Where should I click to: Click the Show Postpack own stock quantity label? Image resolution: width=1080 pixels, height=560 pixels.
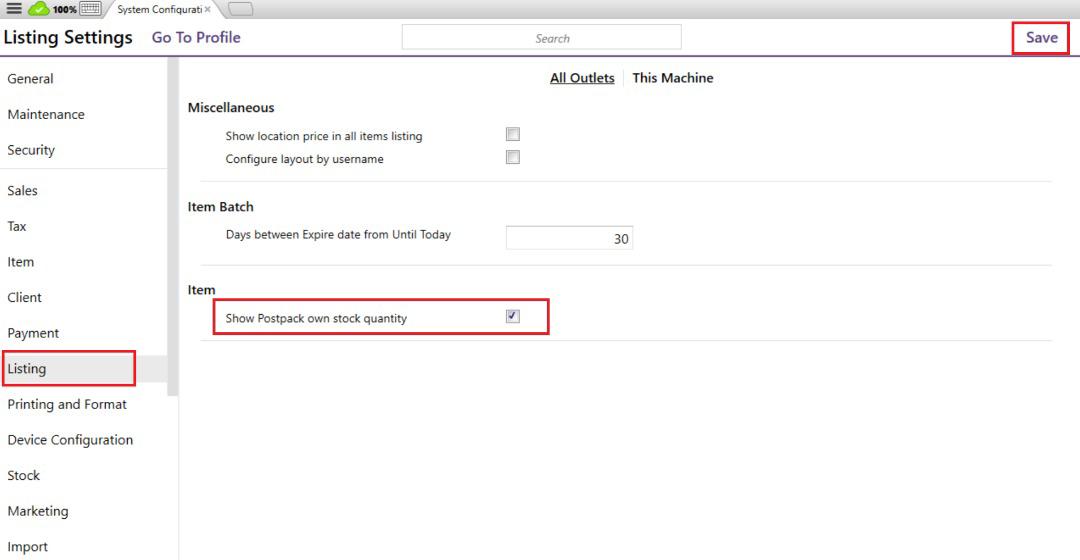[316, 318]
